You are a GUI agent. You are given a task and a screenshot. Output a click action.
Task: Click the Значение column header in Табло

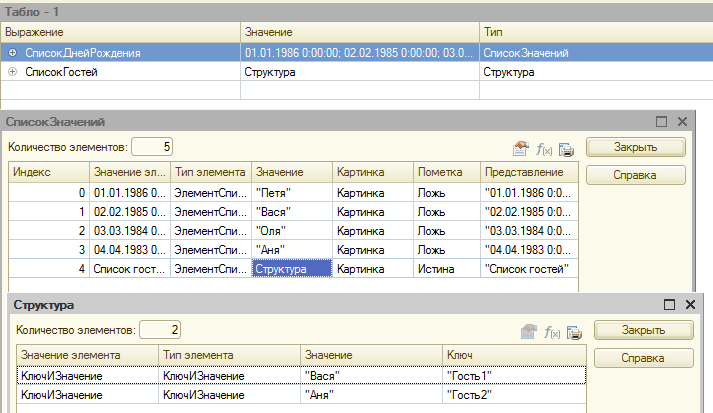[x=360, y=32]
